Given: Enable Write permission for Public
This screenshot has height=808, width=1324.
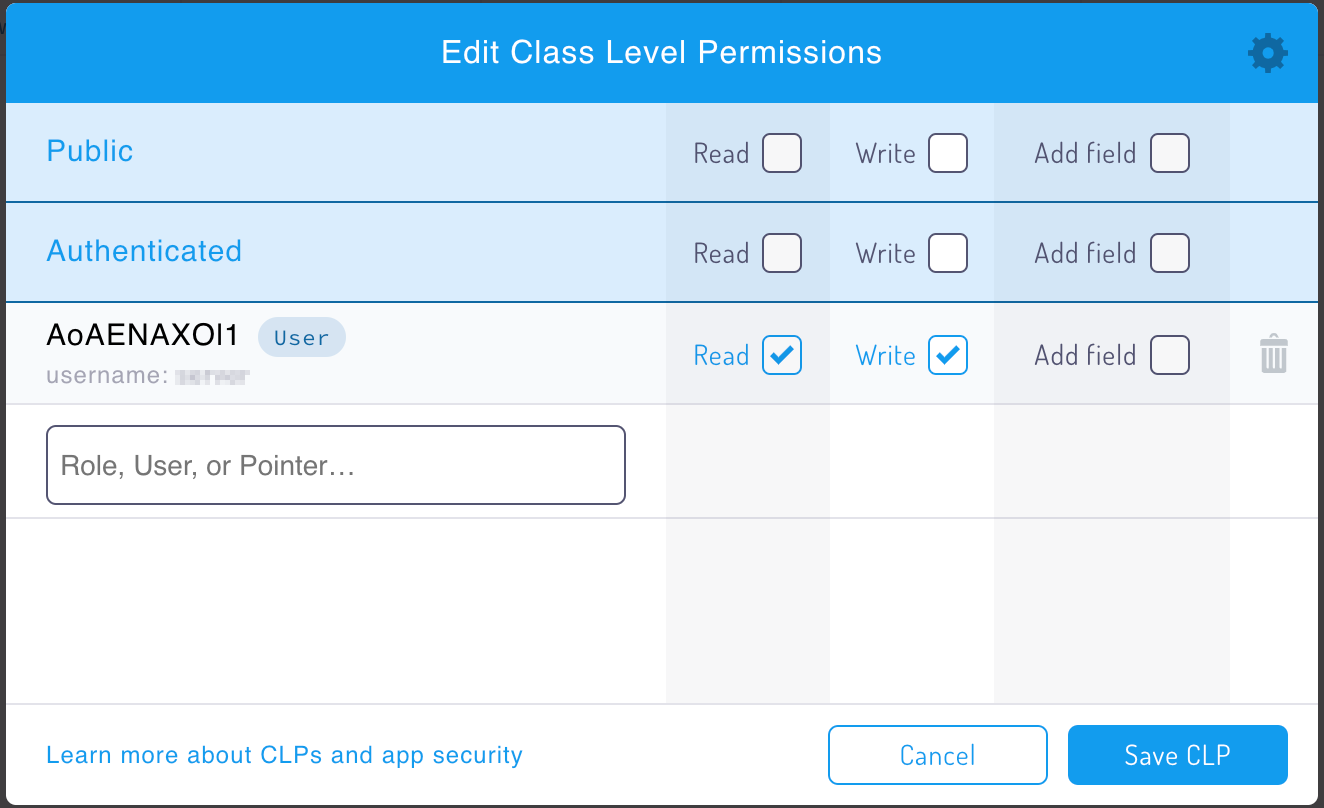Looking at the screenshot, I should pyautogui.click(x=948, y=153).
